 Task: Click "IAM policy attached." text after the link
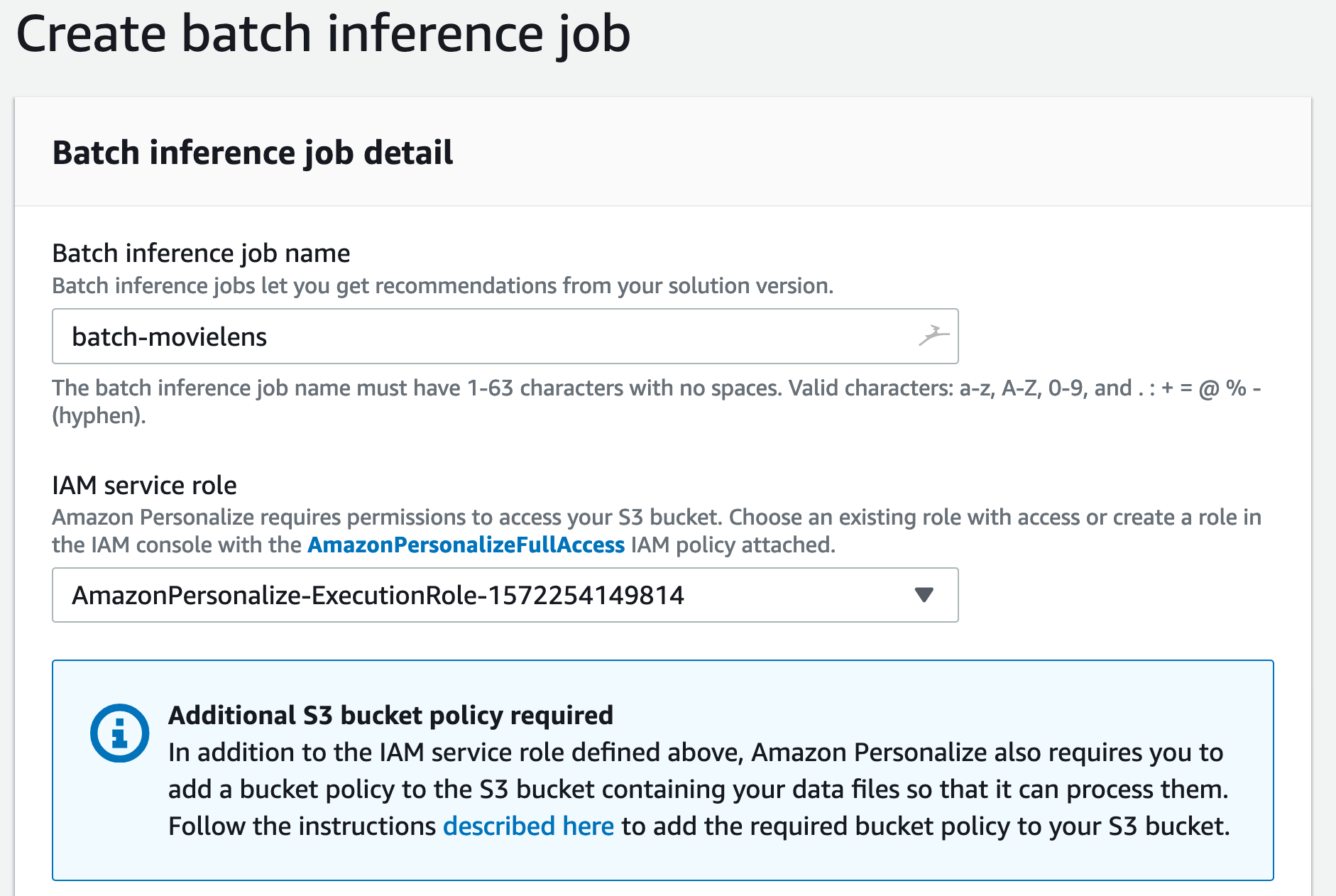tap(733, 545)
